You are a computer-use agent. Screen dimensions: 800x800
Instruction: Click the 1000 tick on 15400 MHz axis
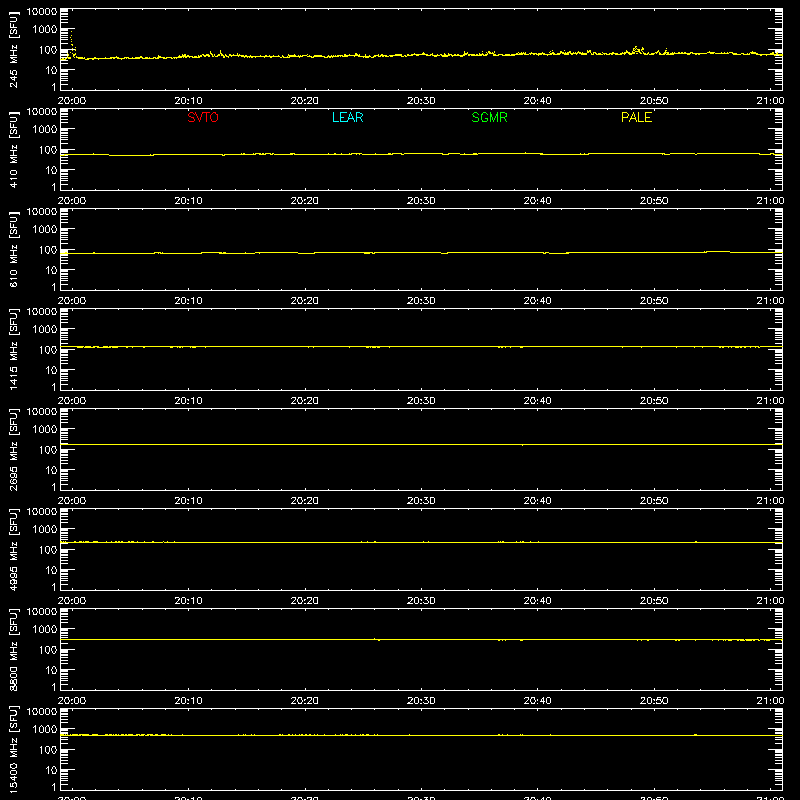45,730
